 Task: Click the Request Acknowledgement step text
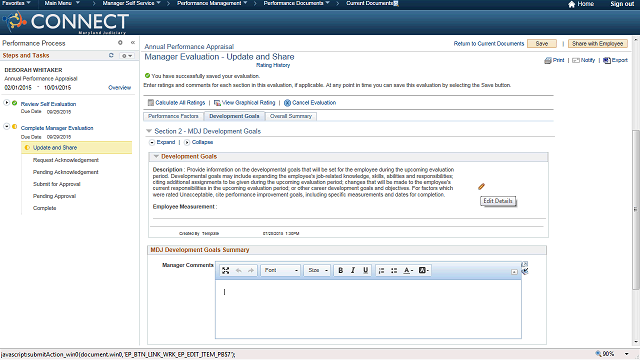pos(66,160)
